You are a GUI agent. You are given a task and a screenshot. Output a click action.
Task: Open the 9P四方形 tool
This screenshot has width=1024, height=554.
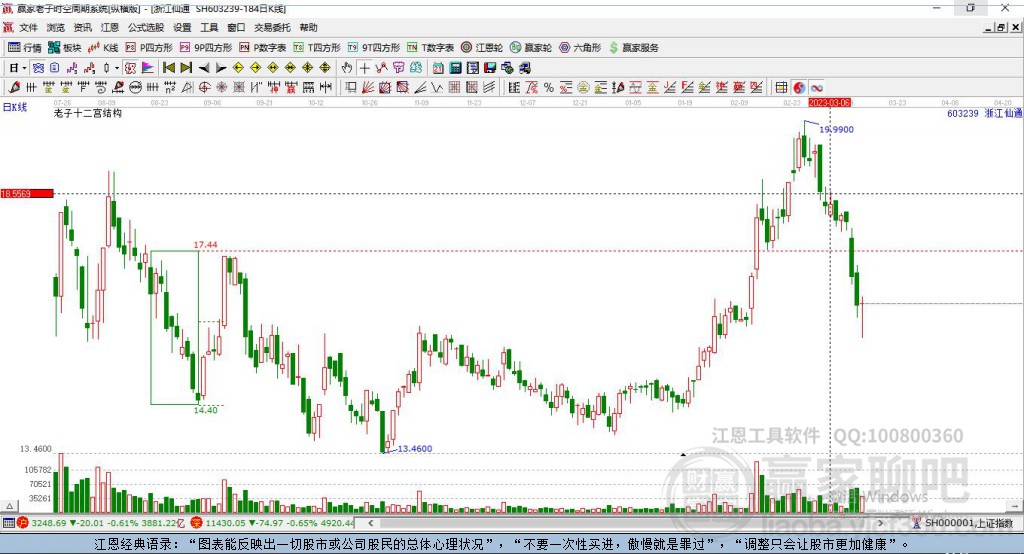[206, 48]
